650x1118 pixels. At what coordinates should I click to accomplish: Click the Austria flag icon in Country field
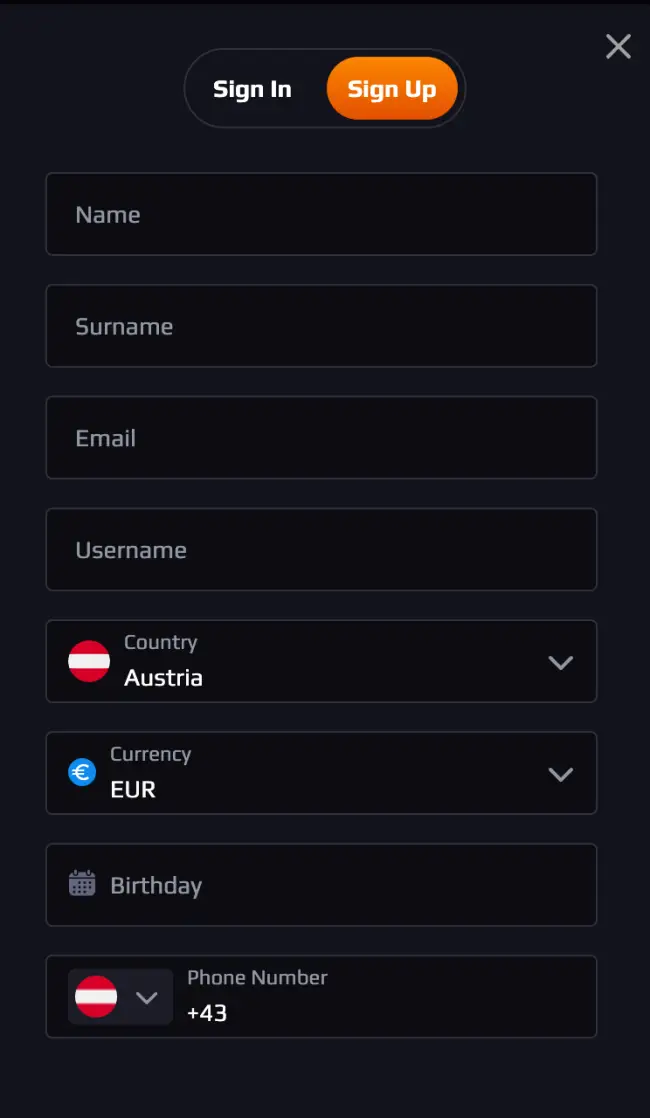point(89,661)
